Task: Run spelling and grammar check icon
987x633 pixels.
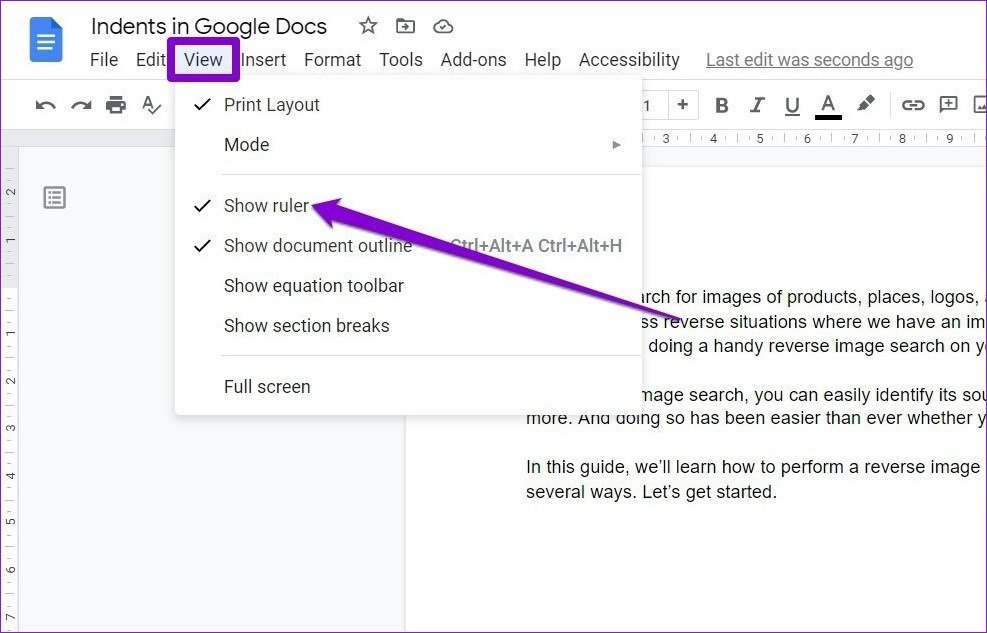Action: 150,104
